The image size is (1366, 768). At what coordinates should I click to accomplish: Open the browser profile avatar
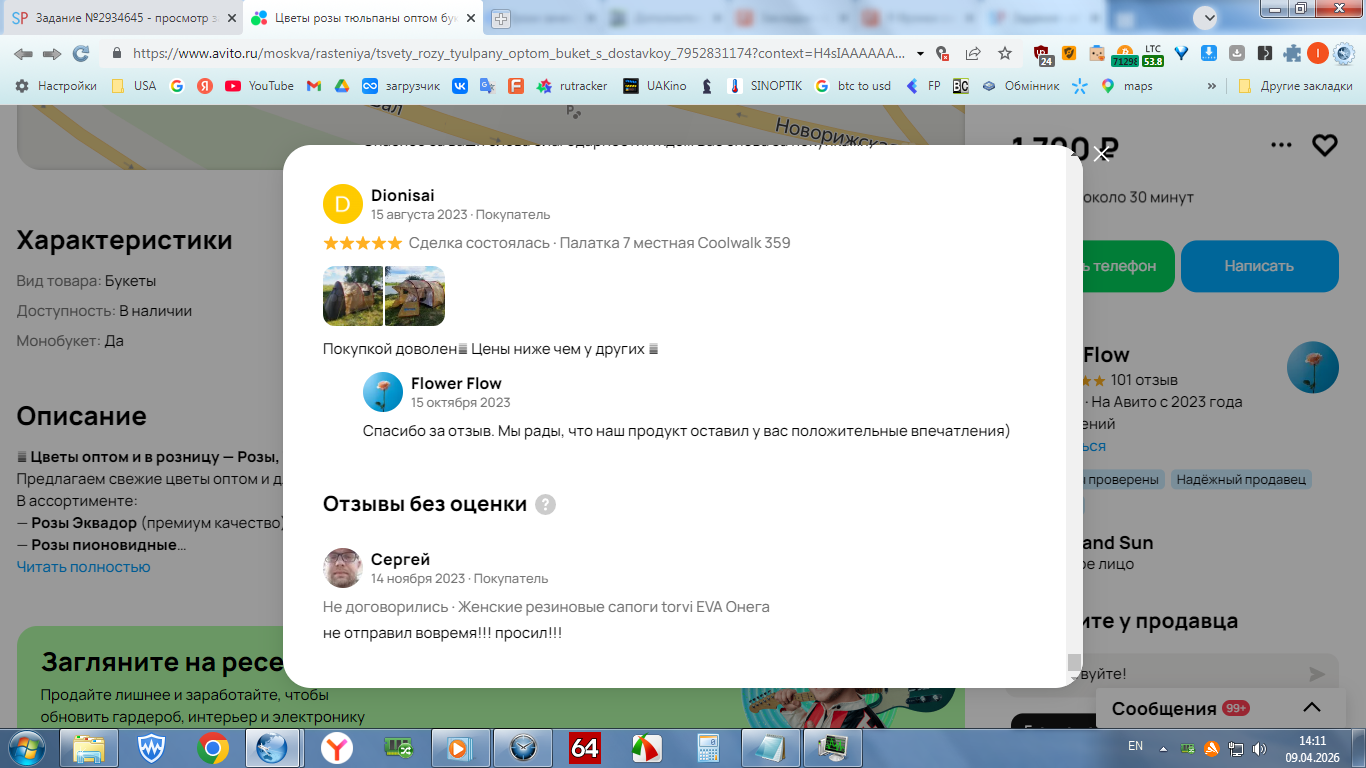pyautogui.click(x=1318, y=53)
